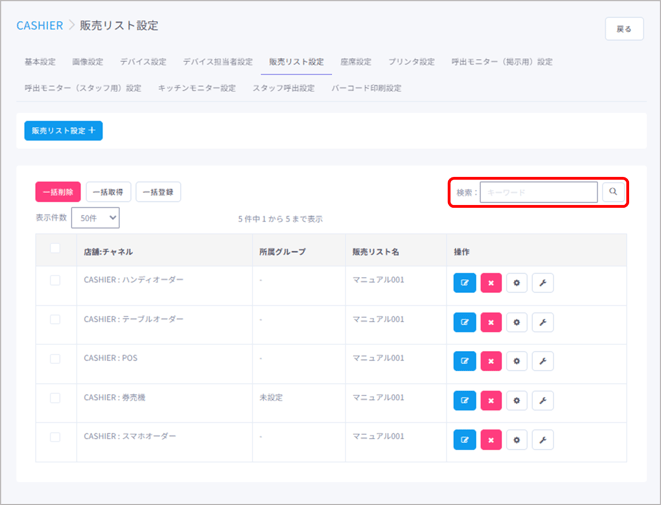The image size is (661, 505).
Task: Open the プリンタ設定 tab
Action: (411, 62)
